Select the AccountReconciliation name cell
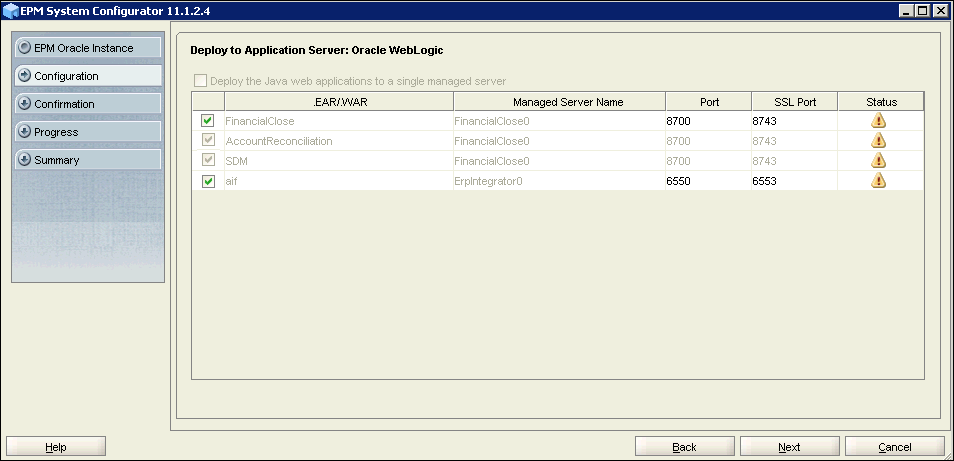The height and width of the screenshot is (461, 954). (339, 141)
